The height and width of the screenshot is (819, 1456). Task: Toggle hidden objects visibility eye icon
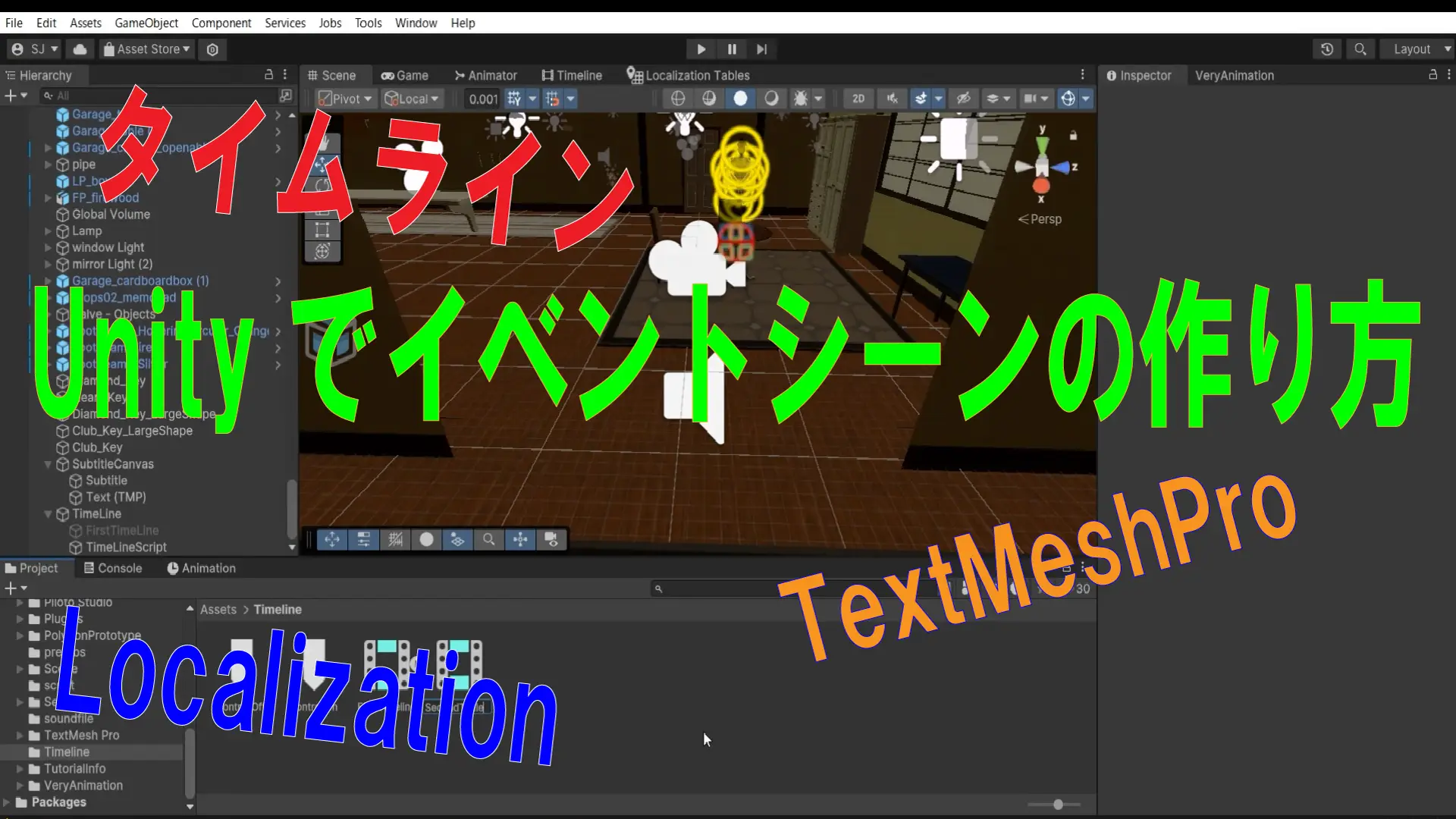click(x=963, y=99)
